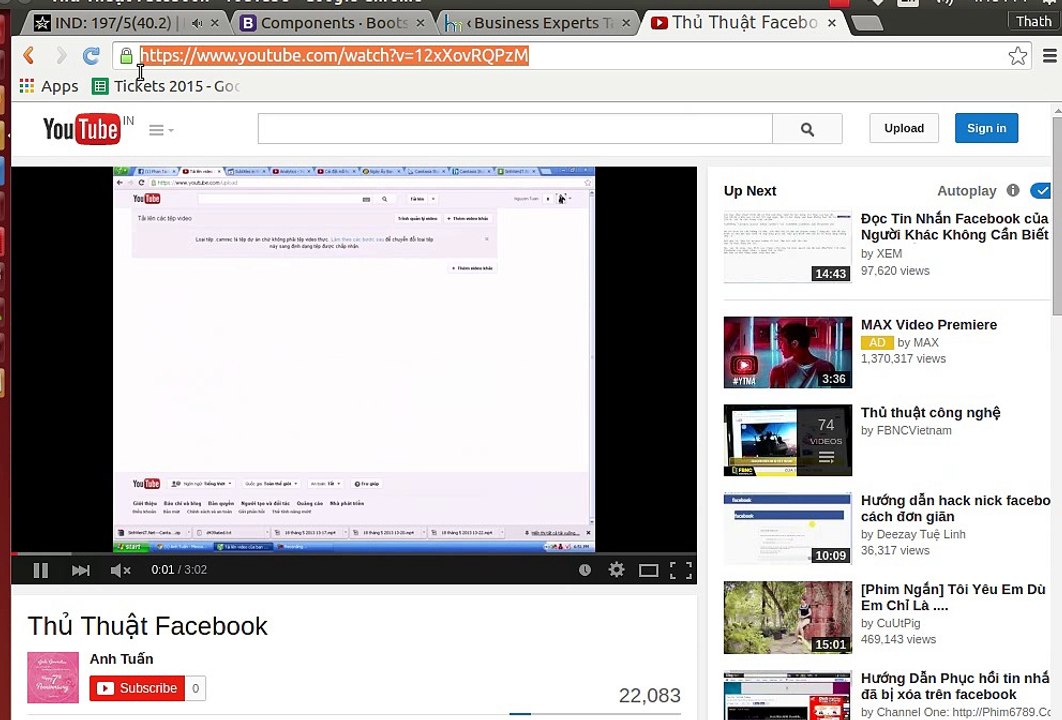Open the Hướng dẫn hack nick video thumbnail
The image size is (1062, 720).
[788, 528]
